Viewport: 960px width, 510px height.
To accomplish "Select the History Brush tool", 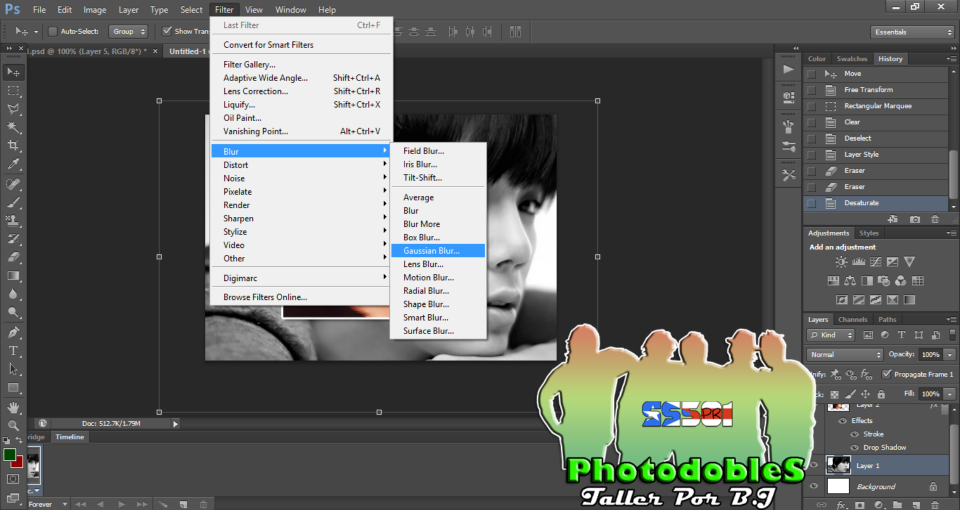I will (x=13, y=239).
